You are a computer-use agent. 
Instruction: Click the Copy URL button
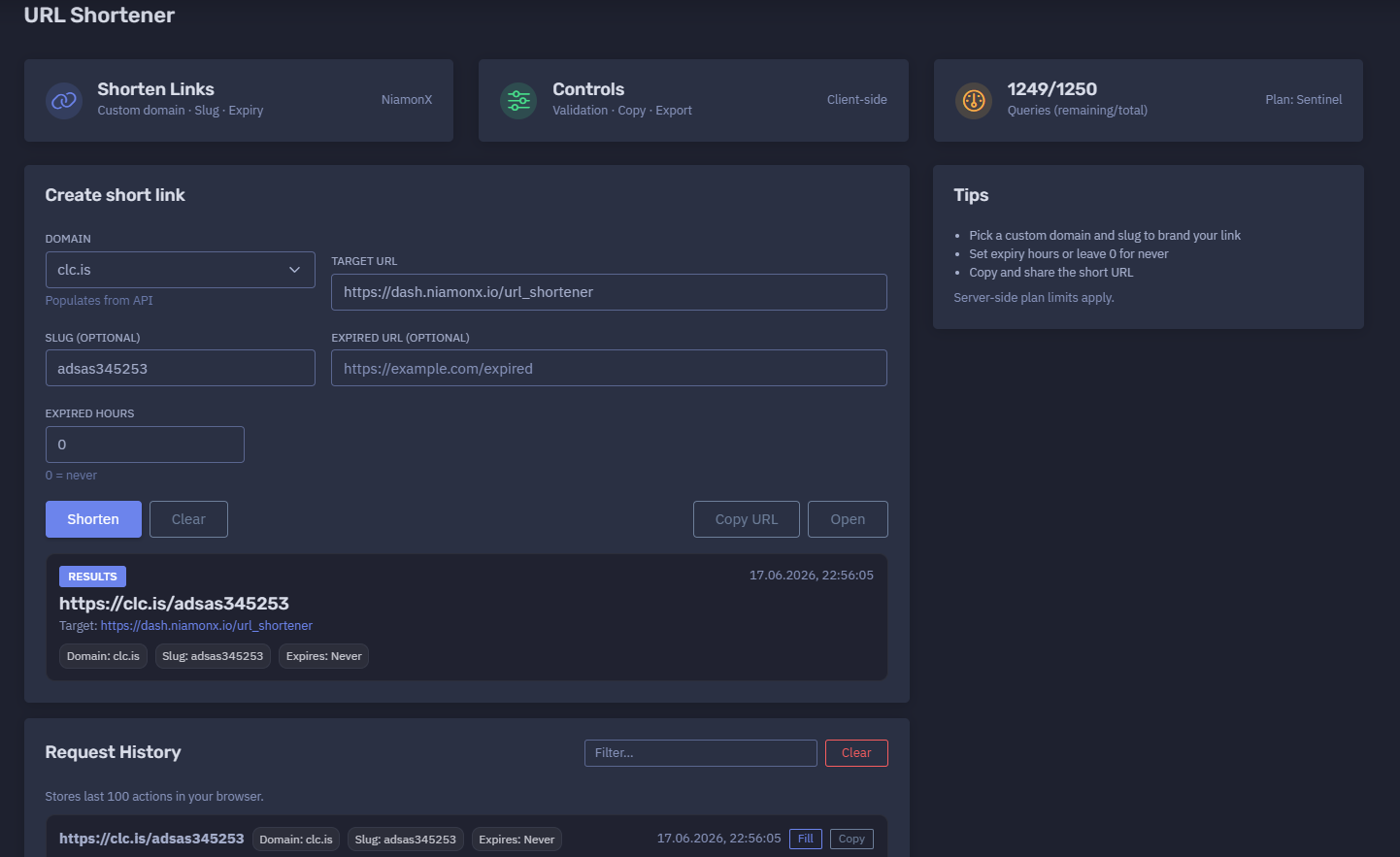tap(747, 519)
